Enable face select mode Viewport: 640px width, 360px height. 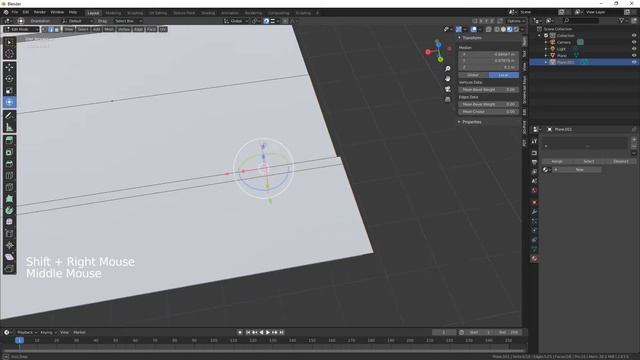57,29
